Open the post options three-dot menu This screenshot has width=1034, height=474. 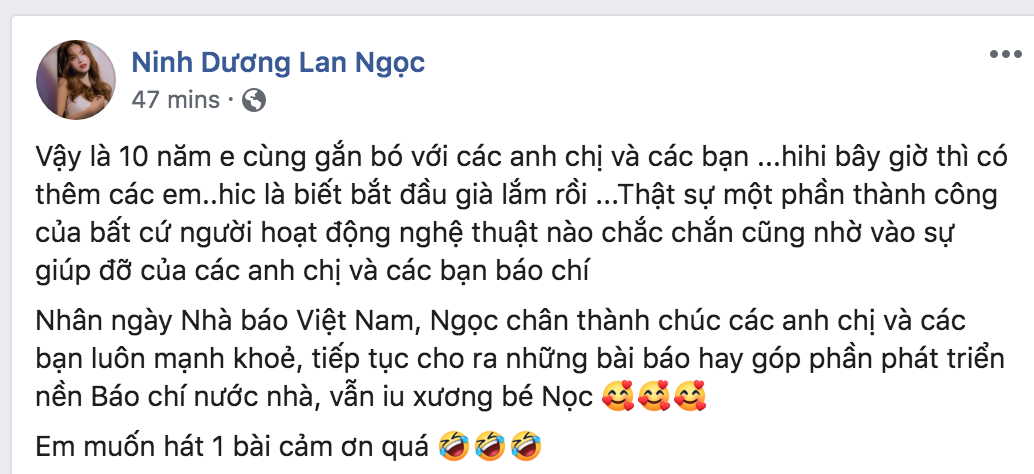[1006, 54]
